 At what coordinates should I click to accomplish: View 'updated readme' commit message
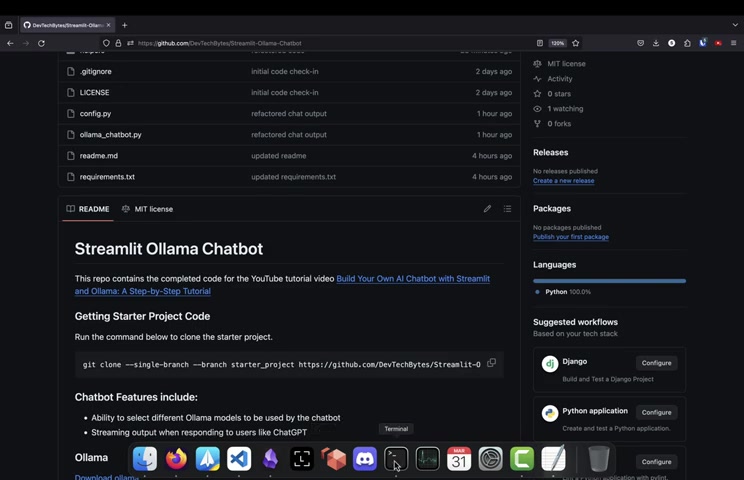[279, 156]
